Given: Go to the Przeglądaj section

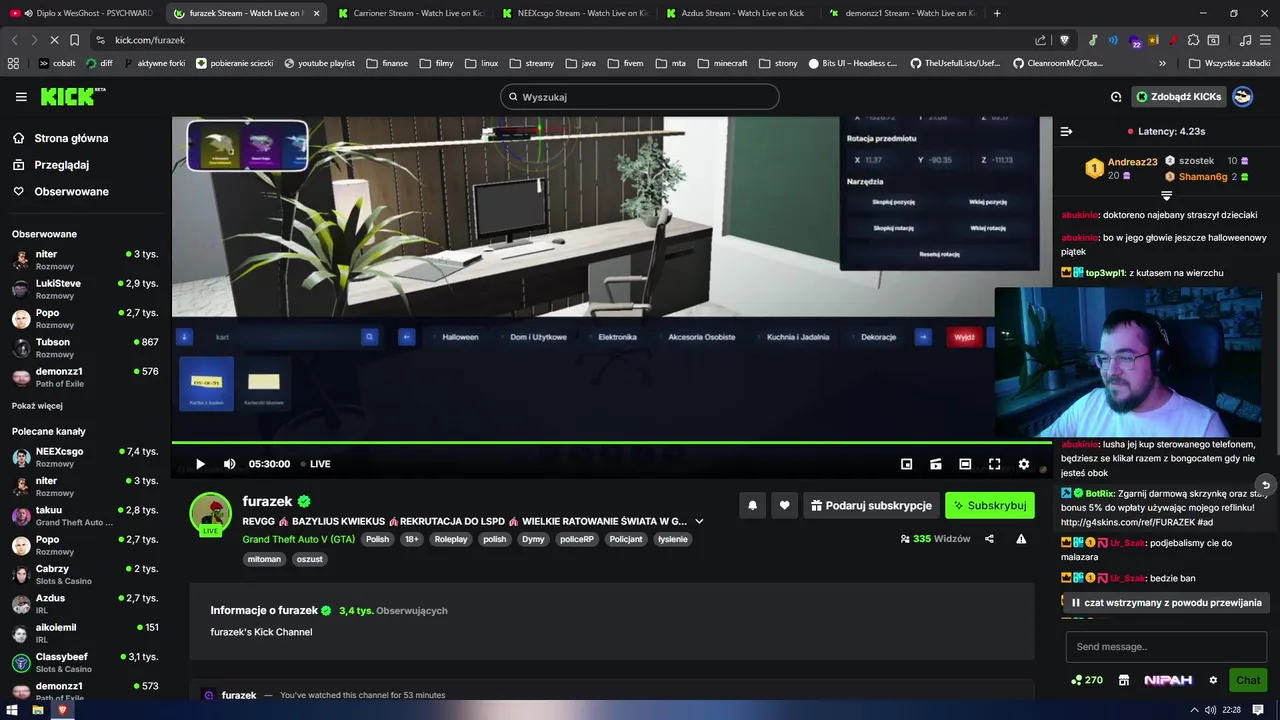Looking at the screenshot, I should (x=61, y=165).
